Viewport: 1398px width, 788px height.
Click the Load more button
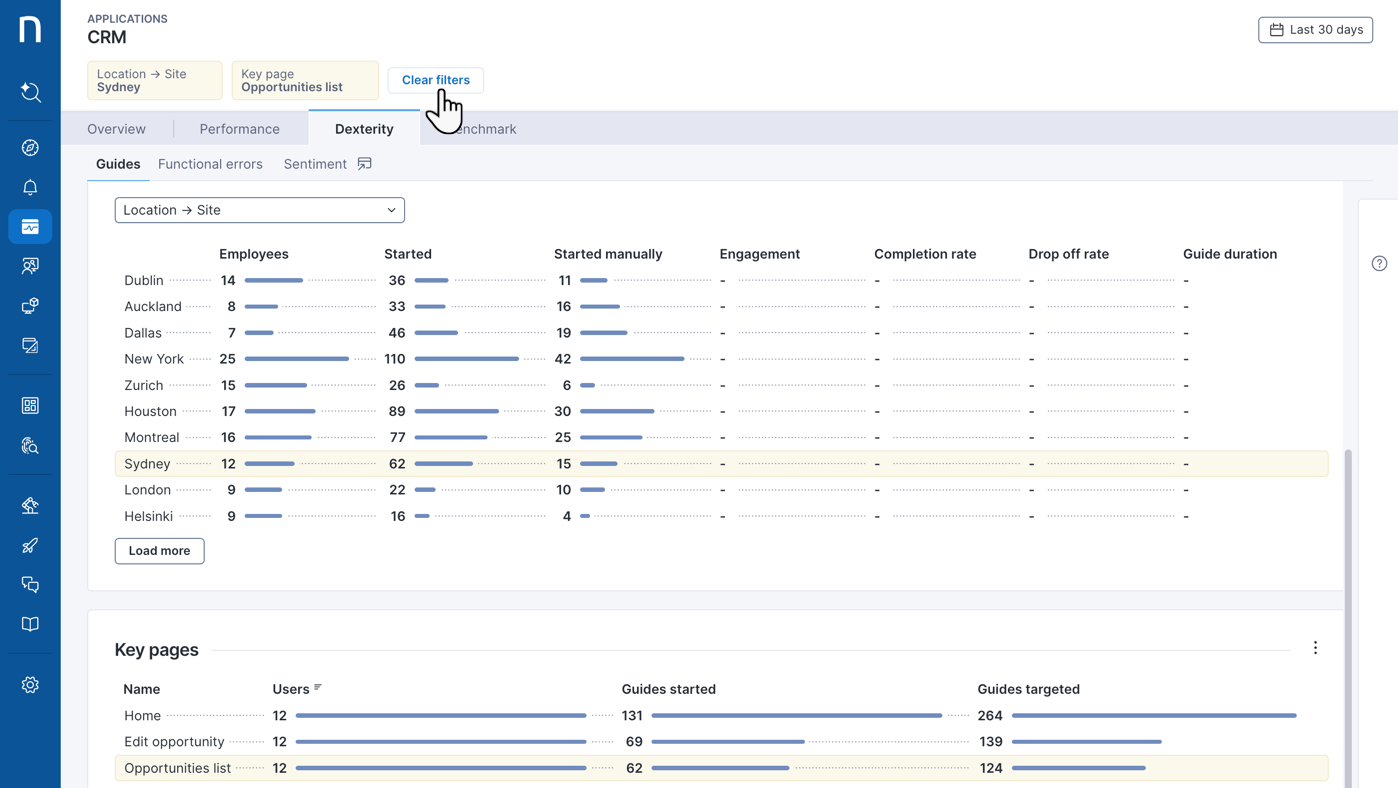[x=159, y=551]
